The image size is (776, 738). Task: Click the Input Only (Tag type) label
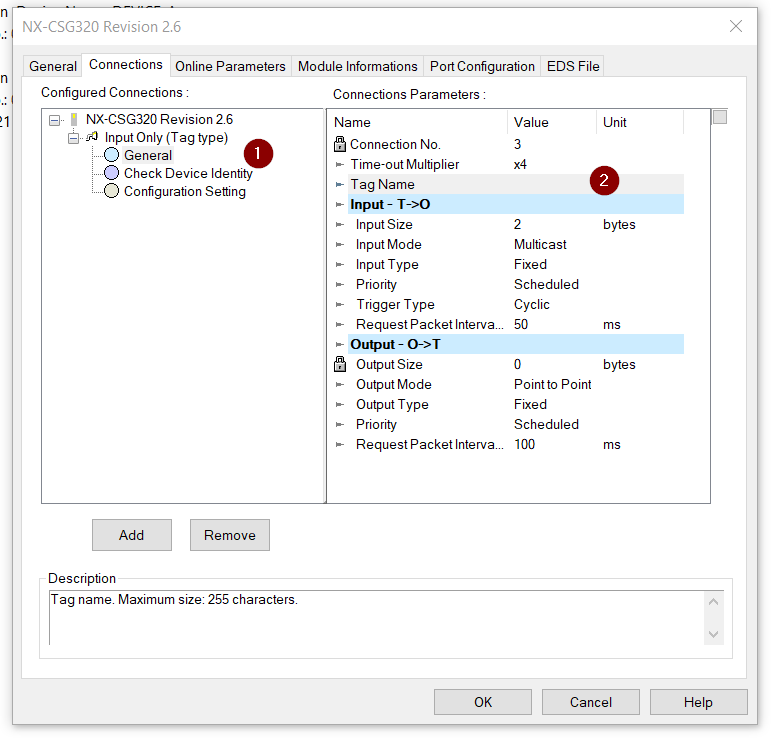166,138
